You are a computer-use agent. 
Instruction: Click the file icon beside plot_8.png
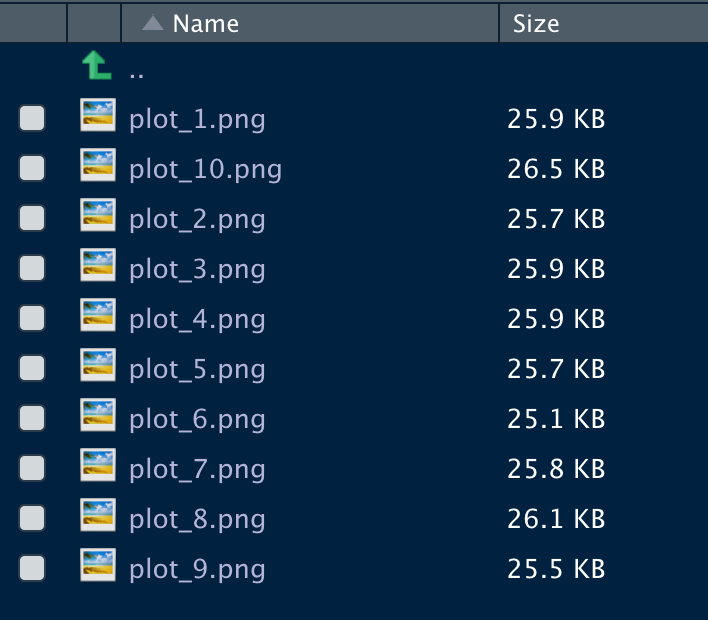pyautogui.click(x=98, y=516)
